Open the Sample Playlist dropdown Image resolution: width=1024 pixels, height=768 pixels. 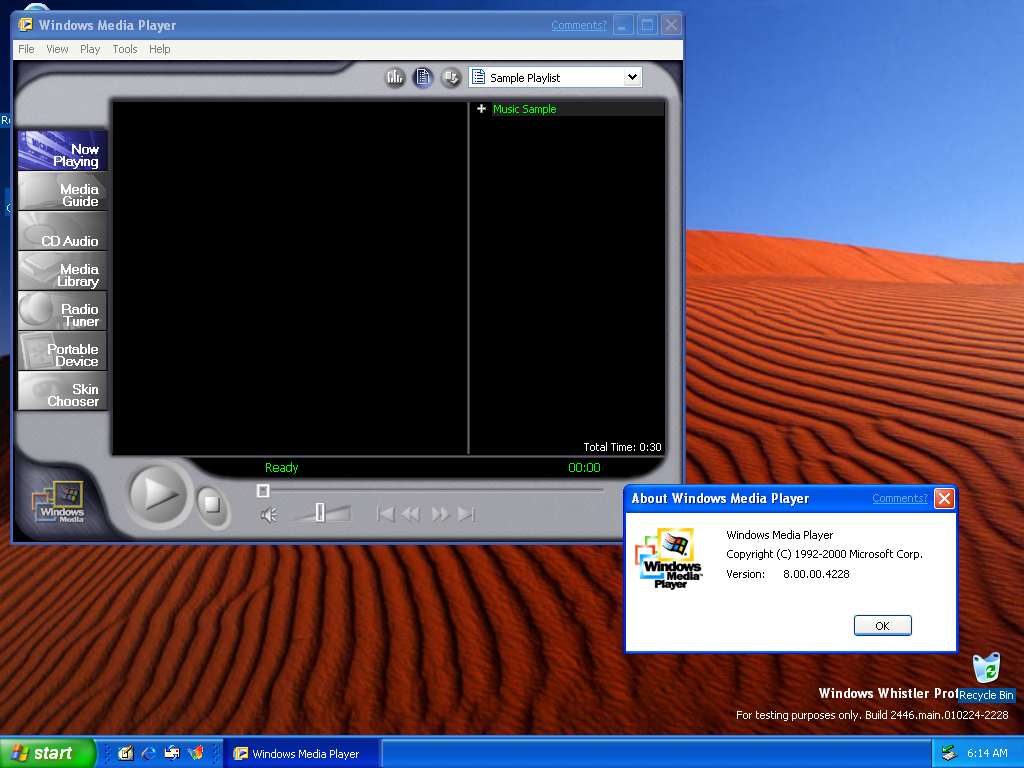click(x=631, y=77)
